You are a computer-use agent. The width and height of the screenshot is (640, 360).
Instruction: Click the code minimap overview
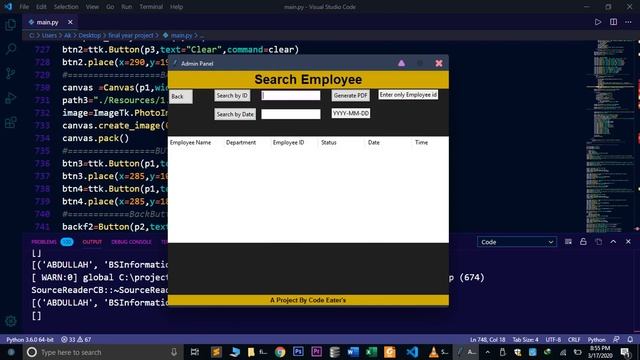tap(611, 136)
